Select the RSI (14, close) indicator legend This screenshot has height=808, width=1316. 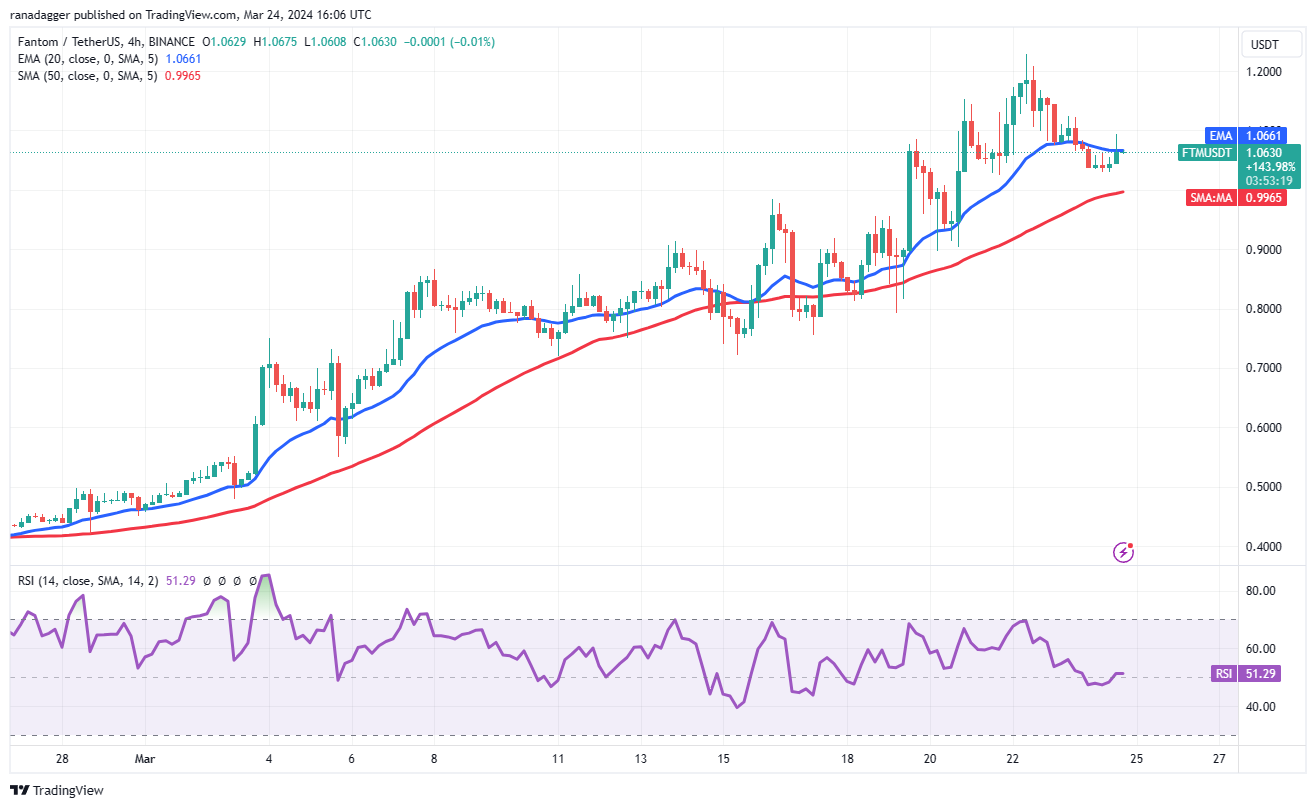click(84, 580)
